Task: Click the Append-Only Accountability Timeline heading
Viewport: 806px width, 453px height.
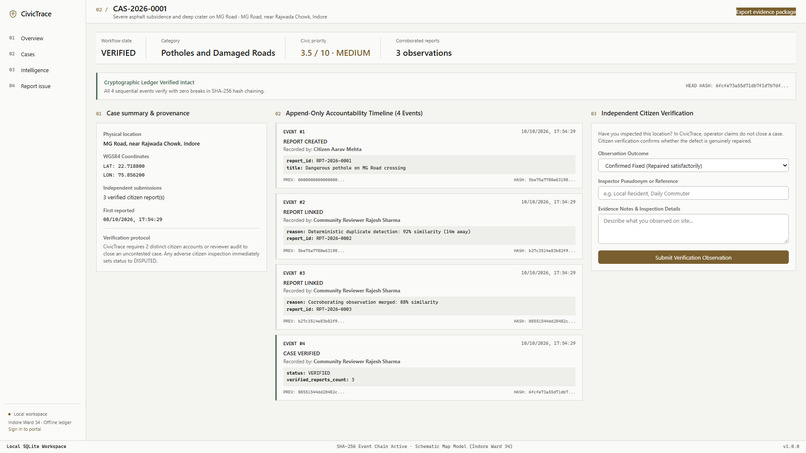Action: [x=354, y=113]
